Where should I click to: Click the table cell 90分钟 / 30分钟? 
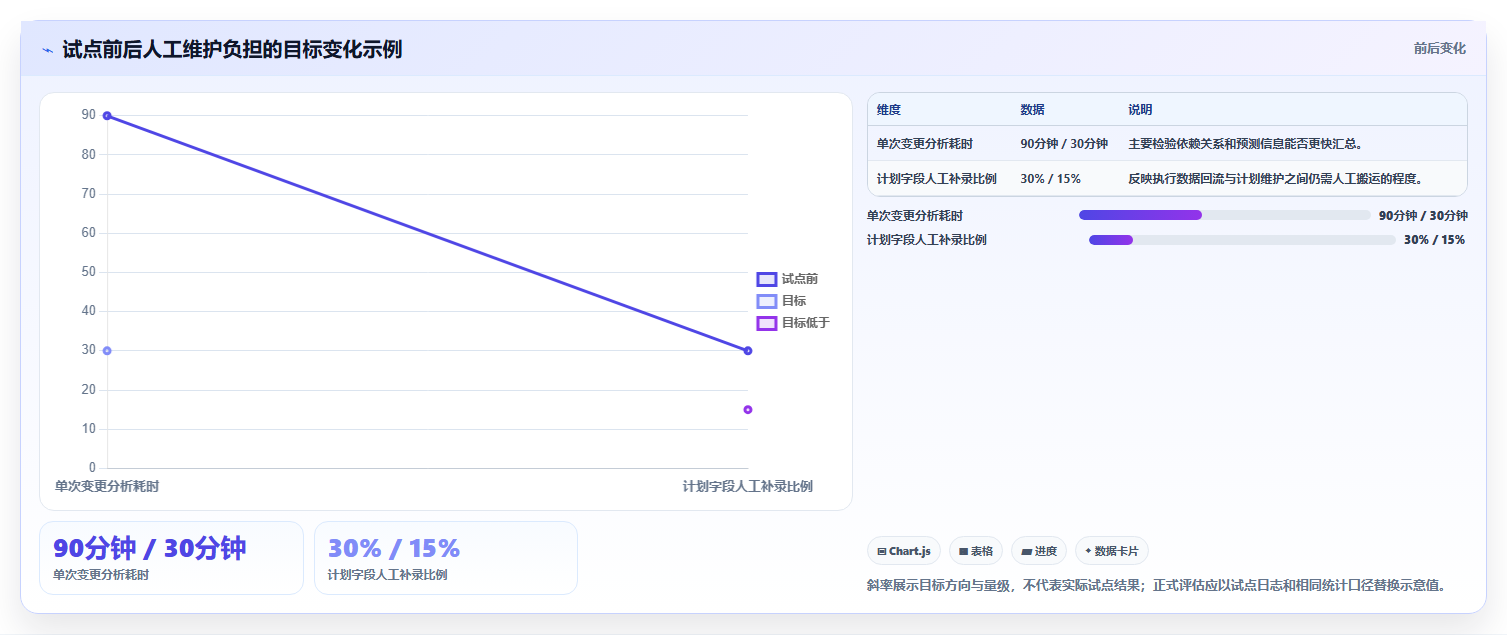pyautogui.click(x=1064, y=144)
